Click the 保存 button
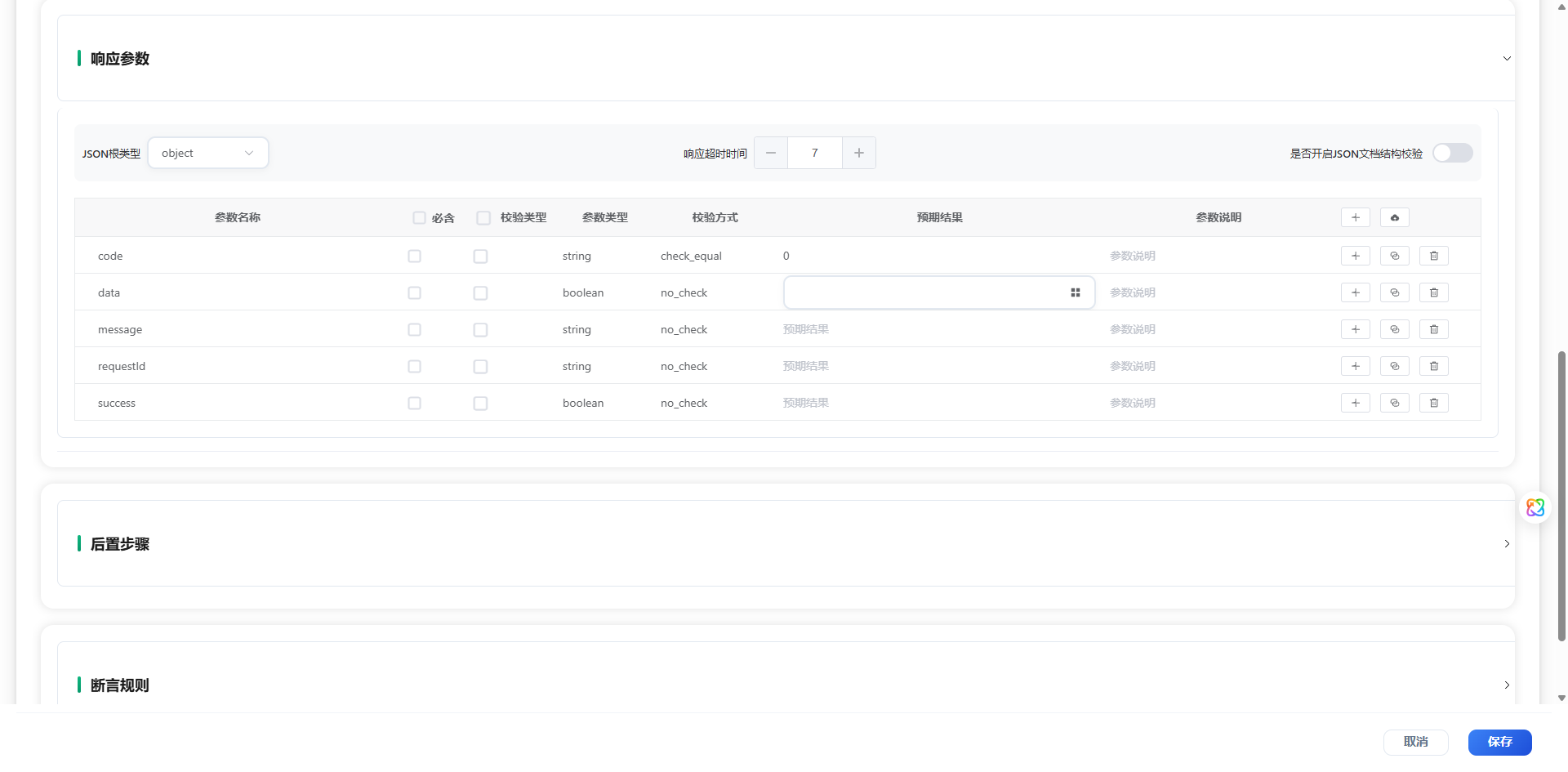1568x772 pixels. click(x=1499, y=742)
